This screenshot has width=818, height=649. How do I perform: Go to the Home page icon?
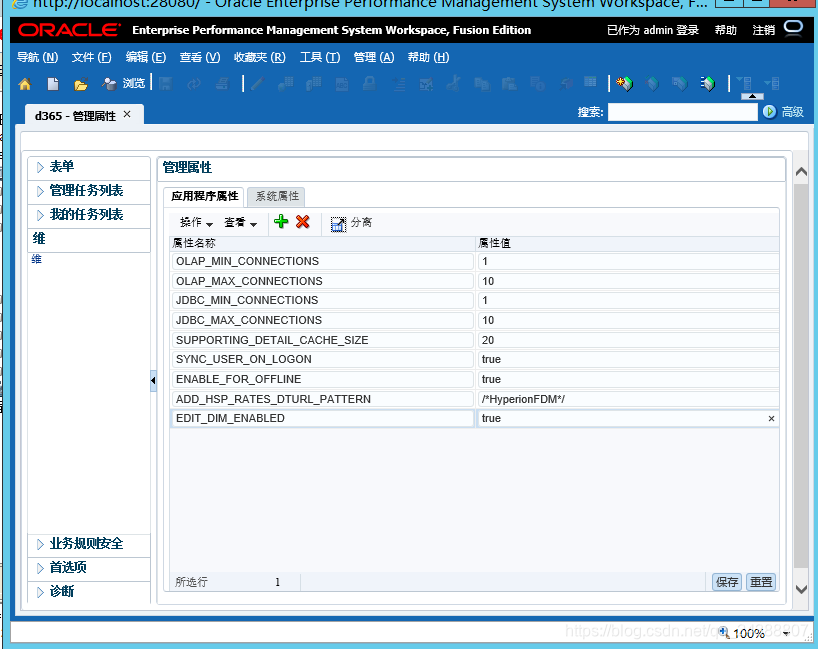[25, 83]
